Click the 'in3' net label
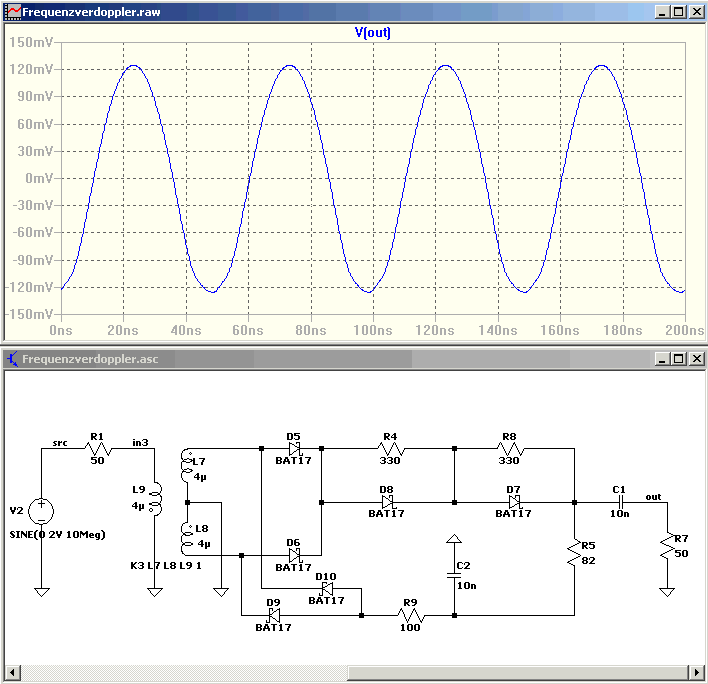 click(x=140, y=442)
